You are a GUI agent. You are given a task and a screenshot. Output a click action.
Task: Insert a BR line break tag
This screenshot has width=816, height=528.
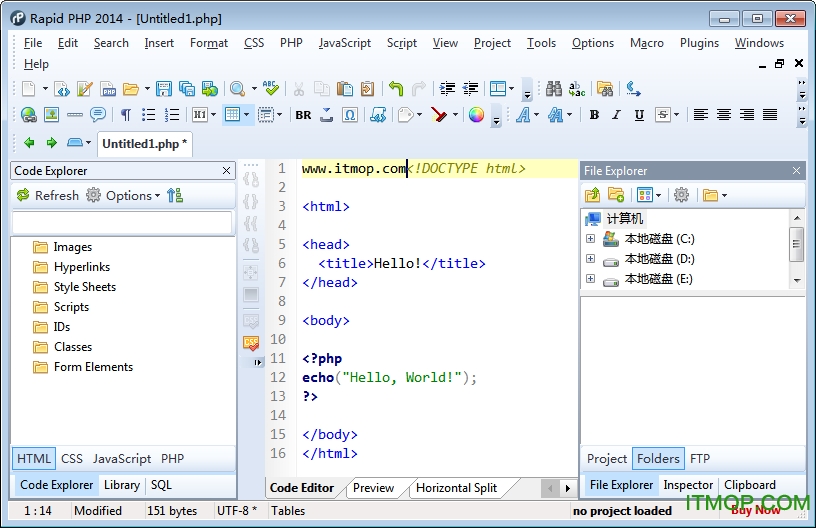point(303,115)
